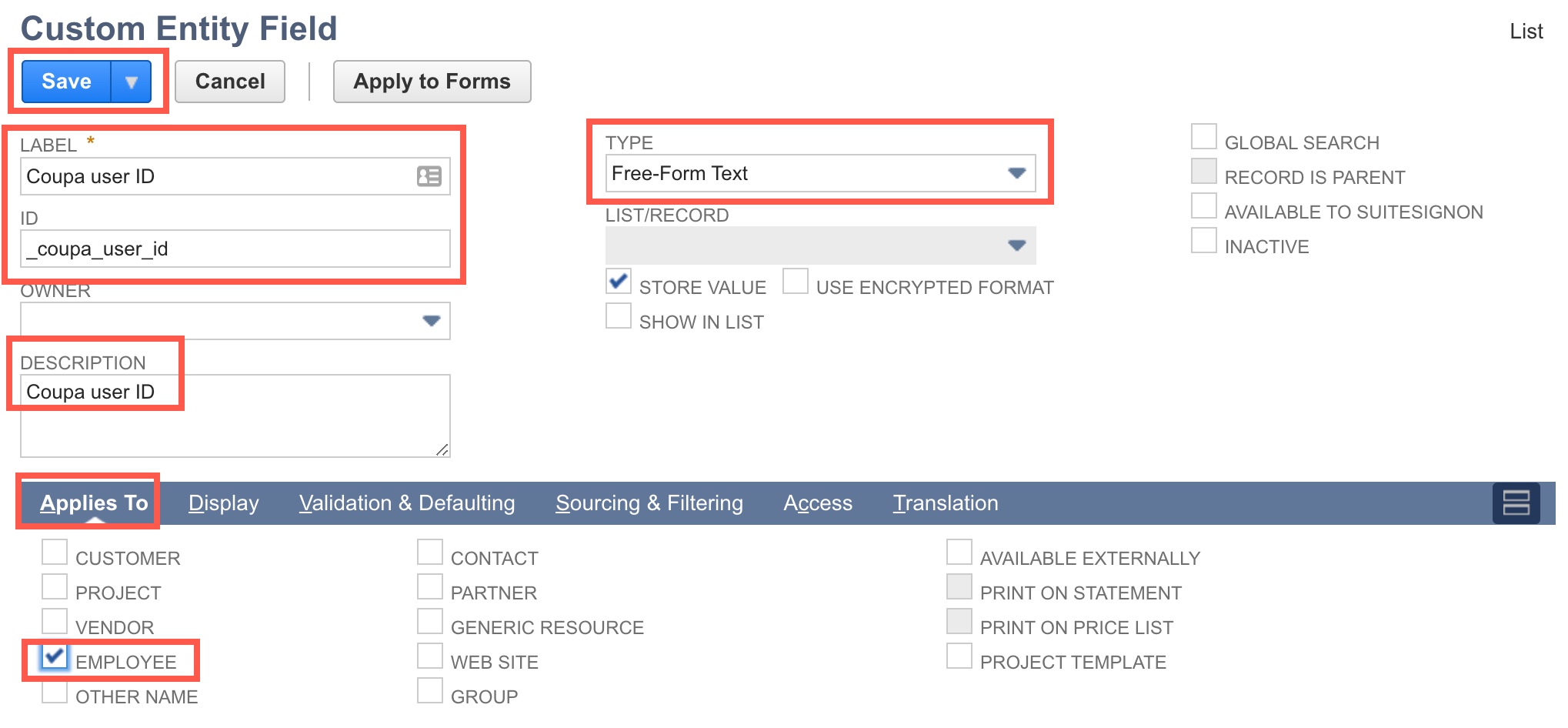Click Apply to Forms button
This screenshot has width=1568, height=728.
coord(432,82)
